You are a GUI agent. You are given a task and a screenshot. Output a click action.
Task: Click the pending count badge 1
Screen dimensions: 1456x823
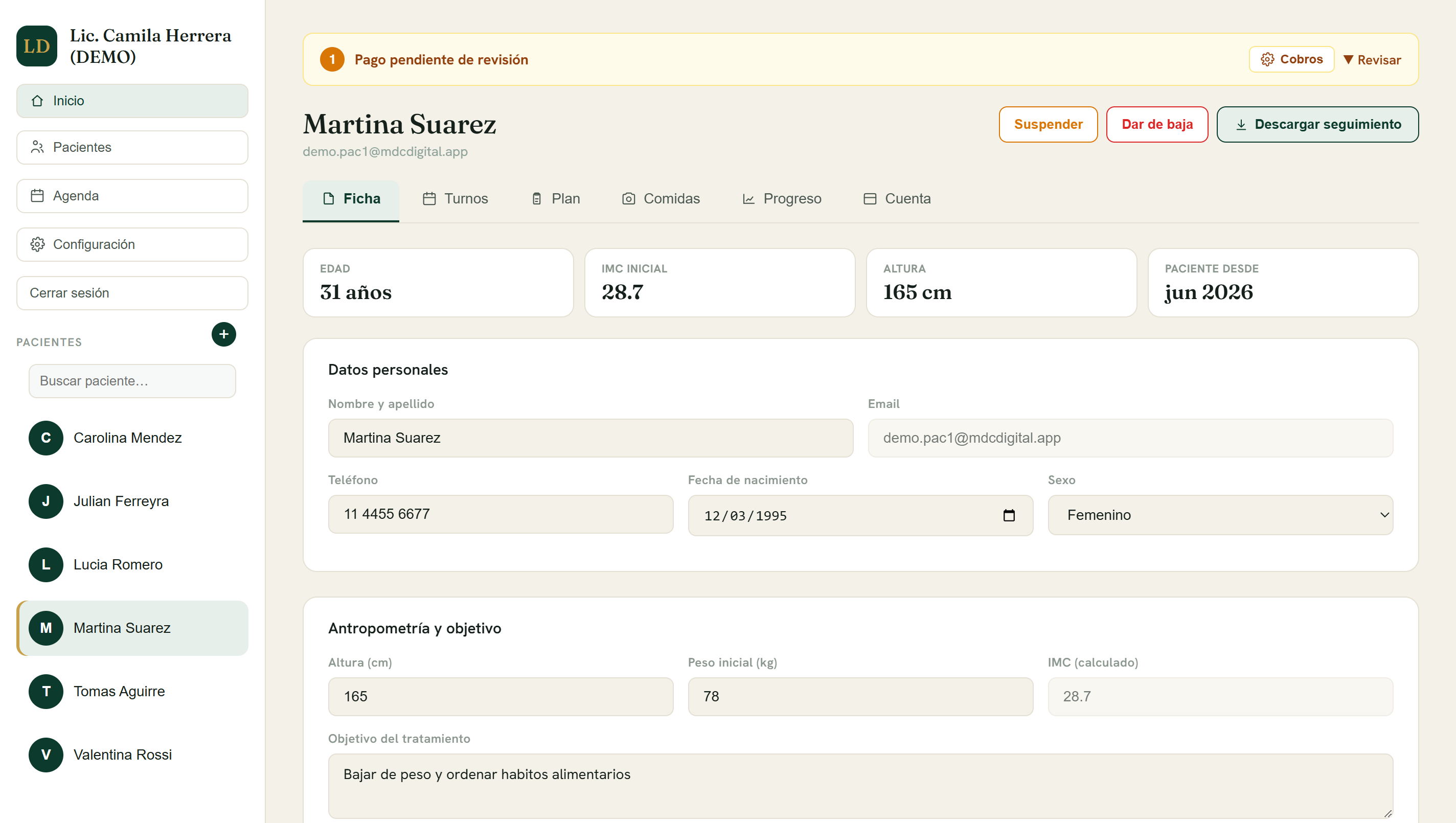(x=332, y=59)
